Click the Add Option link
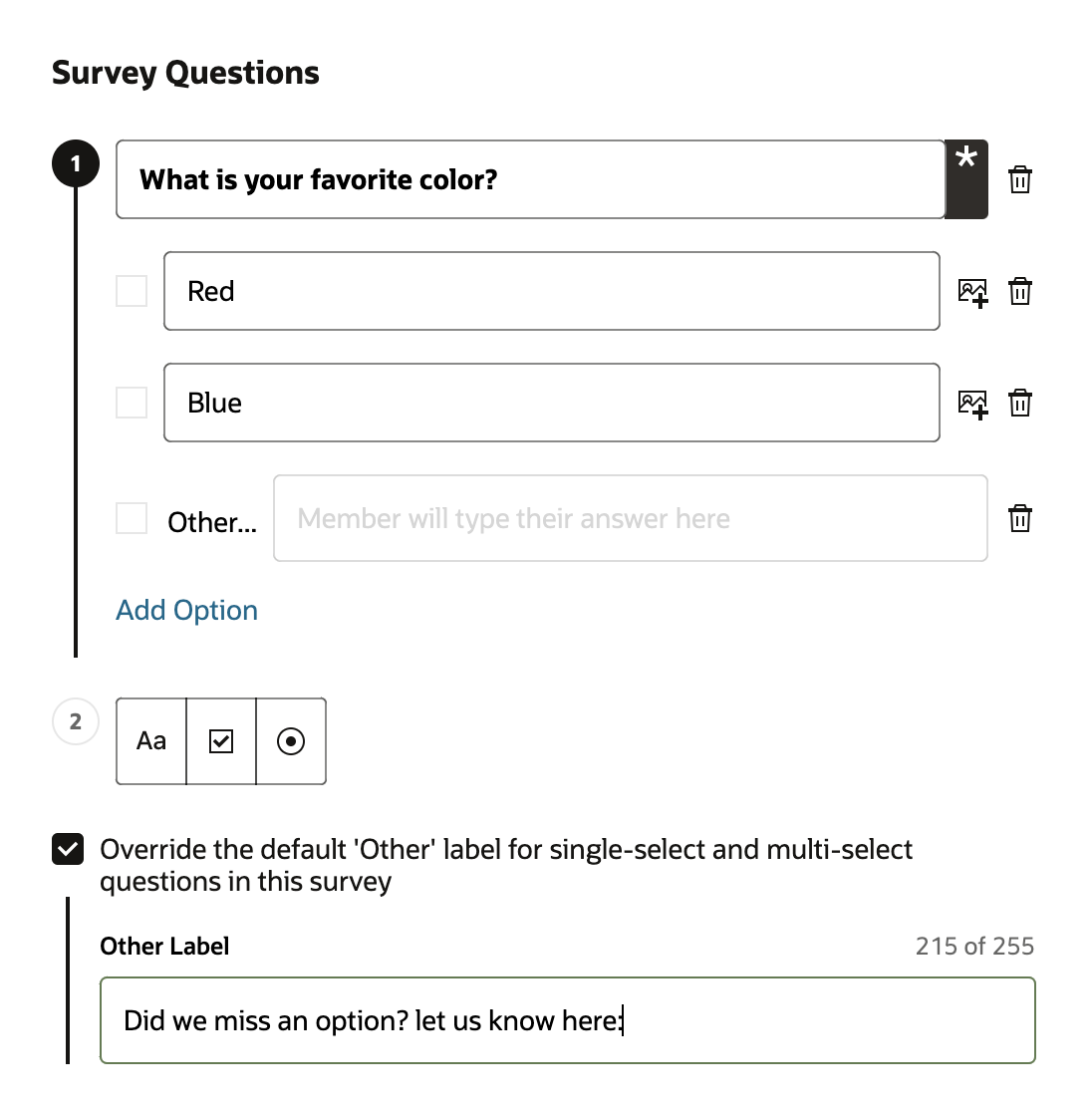Image resolution: width=1092 pixels, height=1112 pixels. pos(187,610)
